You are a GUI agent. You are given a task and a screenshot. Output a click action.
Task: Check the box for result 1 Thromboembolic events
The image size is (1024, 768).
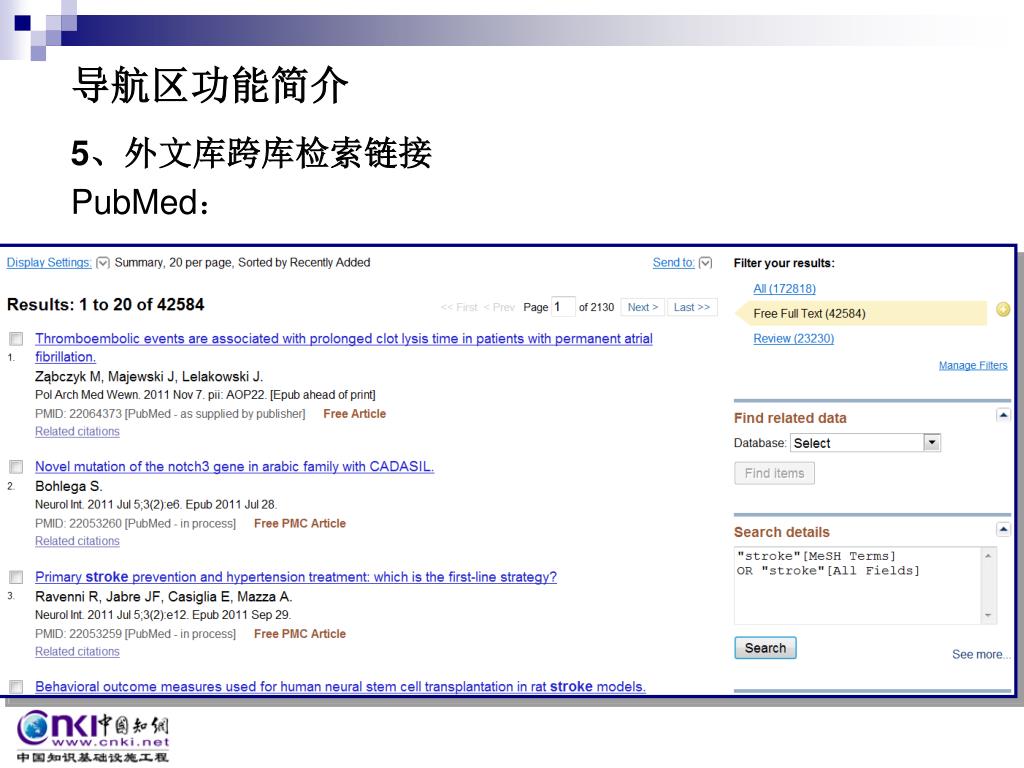16,338
